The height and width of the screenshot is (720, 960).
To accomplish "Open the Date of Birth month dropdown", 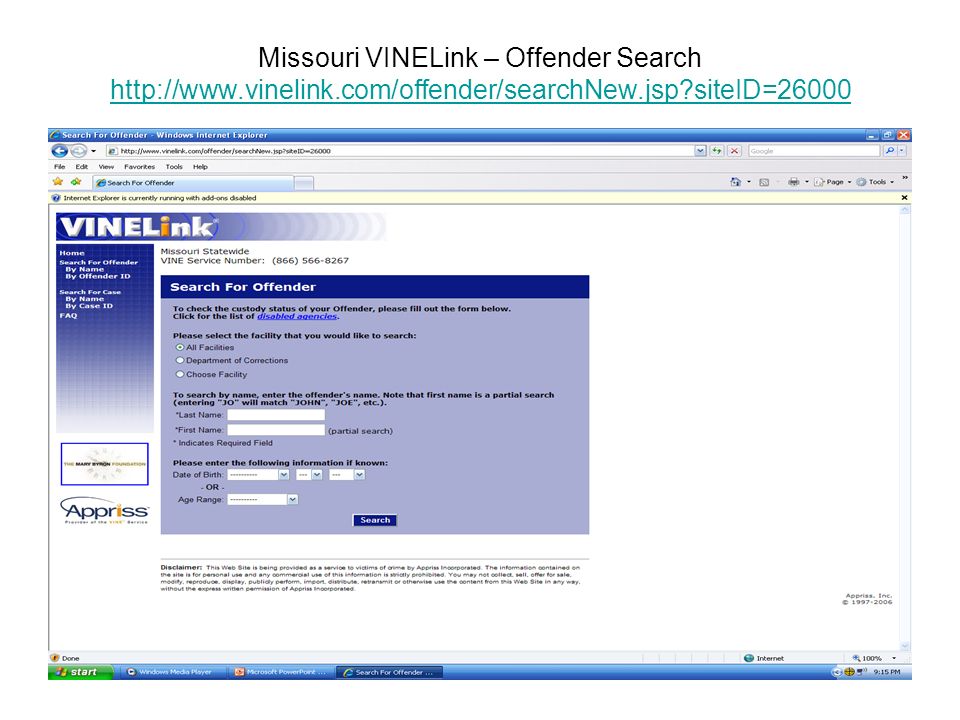I will [258, 474].
